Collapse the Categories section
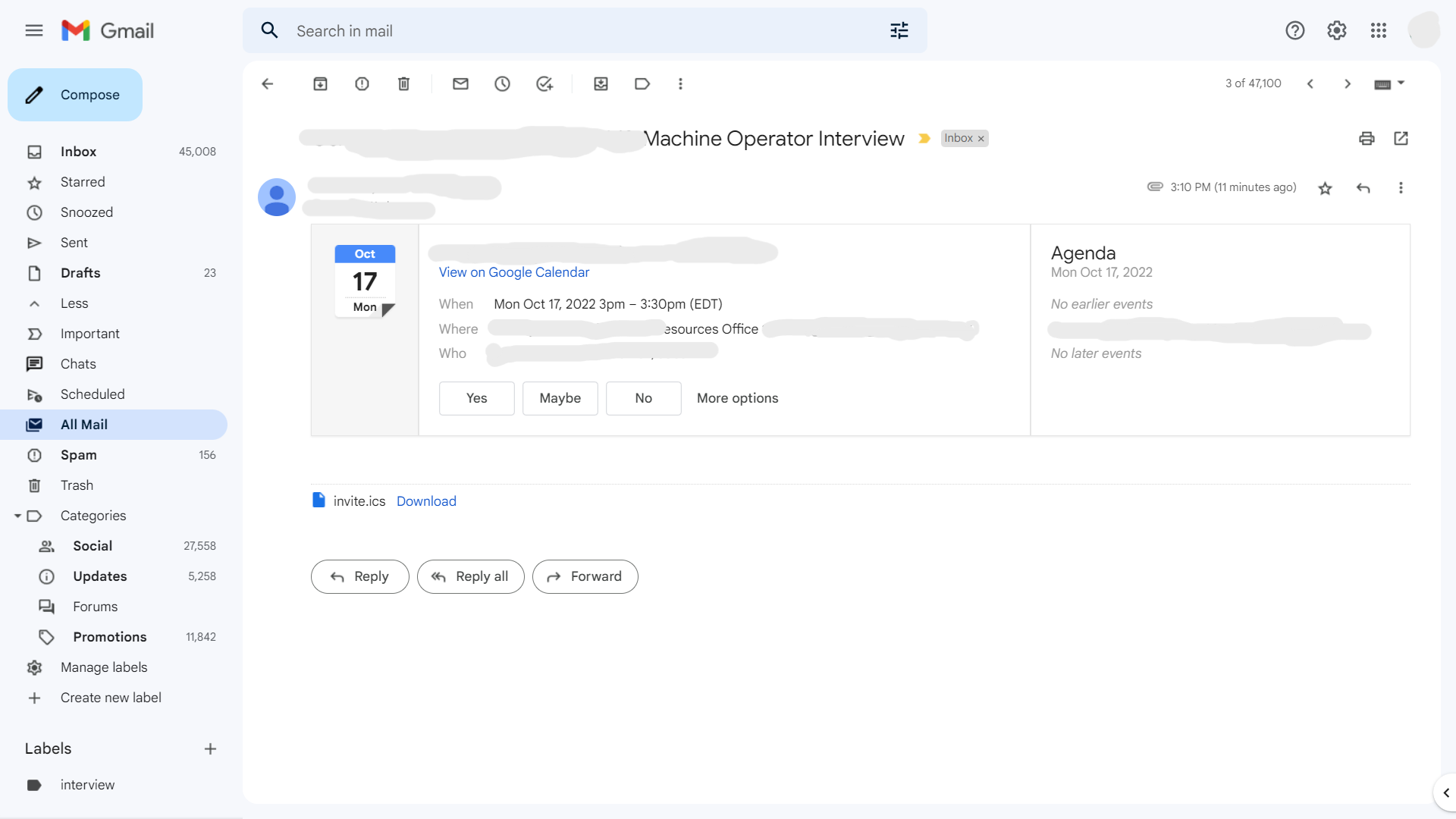The image size is (1456, 819). tap(17, 516)
